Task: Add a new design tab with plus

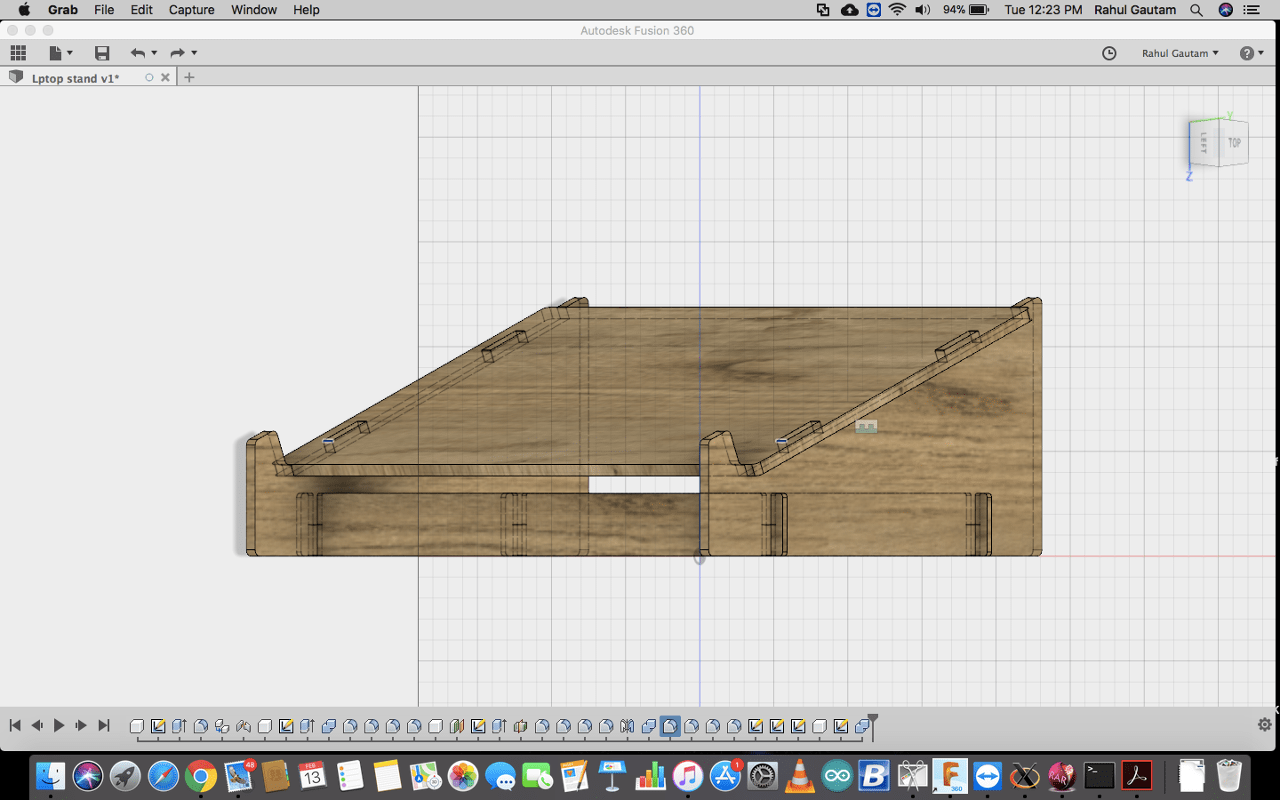Action: 189,77
